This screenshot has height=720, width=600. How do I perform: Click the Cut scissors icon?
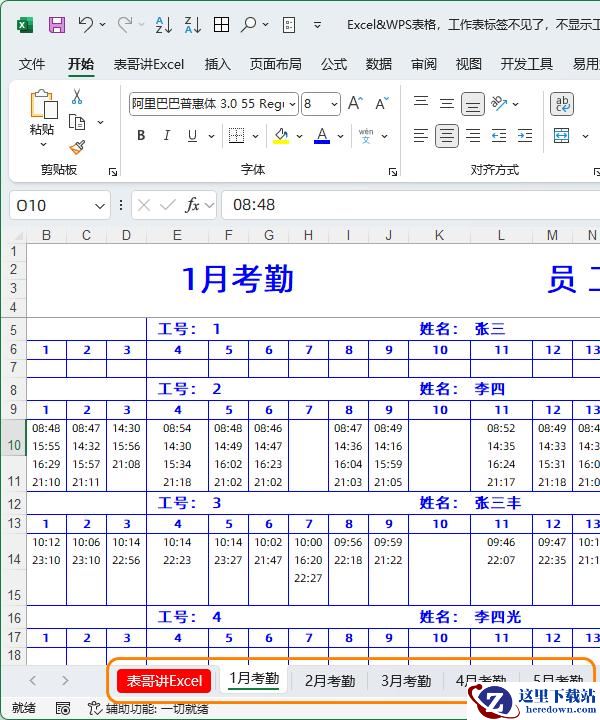(x=77, y=96)
